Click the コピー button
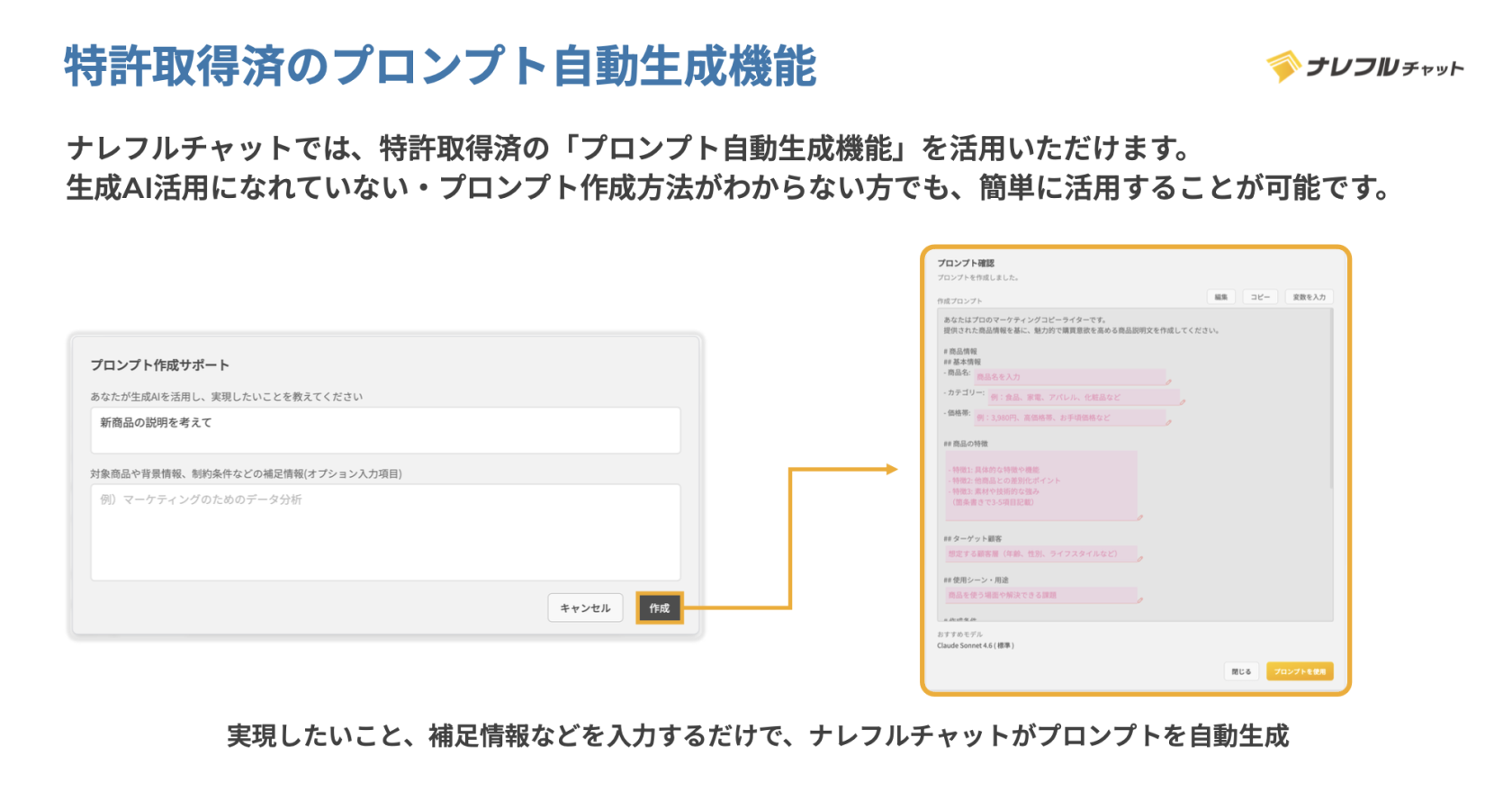 [x=1260, y=297]
